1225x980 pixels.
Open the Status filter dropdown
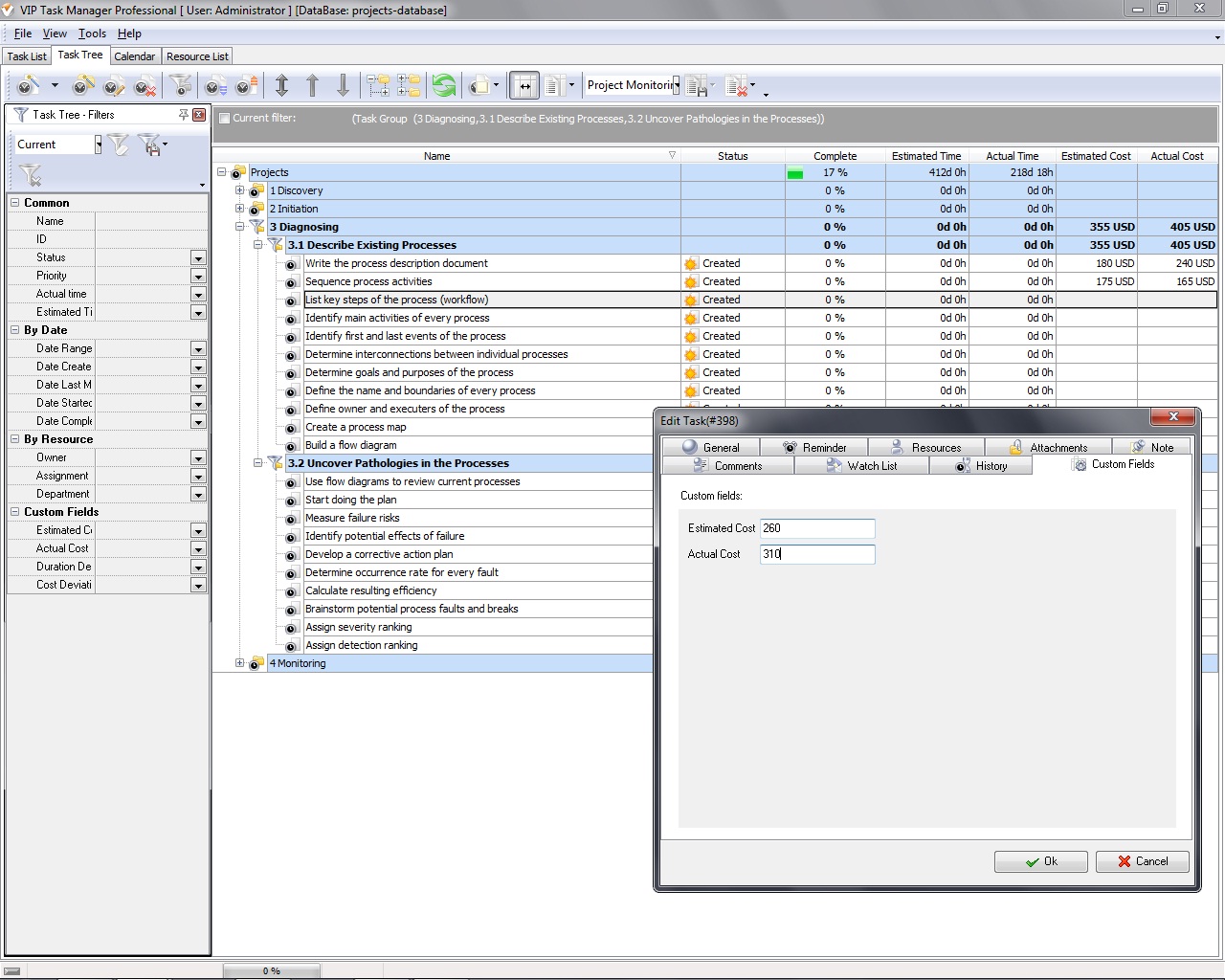click(x=198, y=258)
